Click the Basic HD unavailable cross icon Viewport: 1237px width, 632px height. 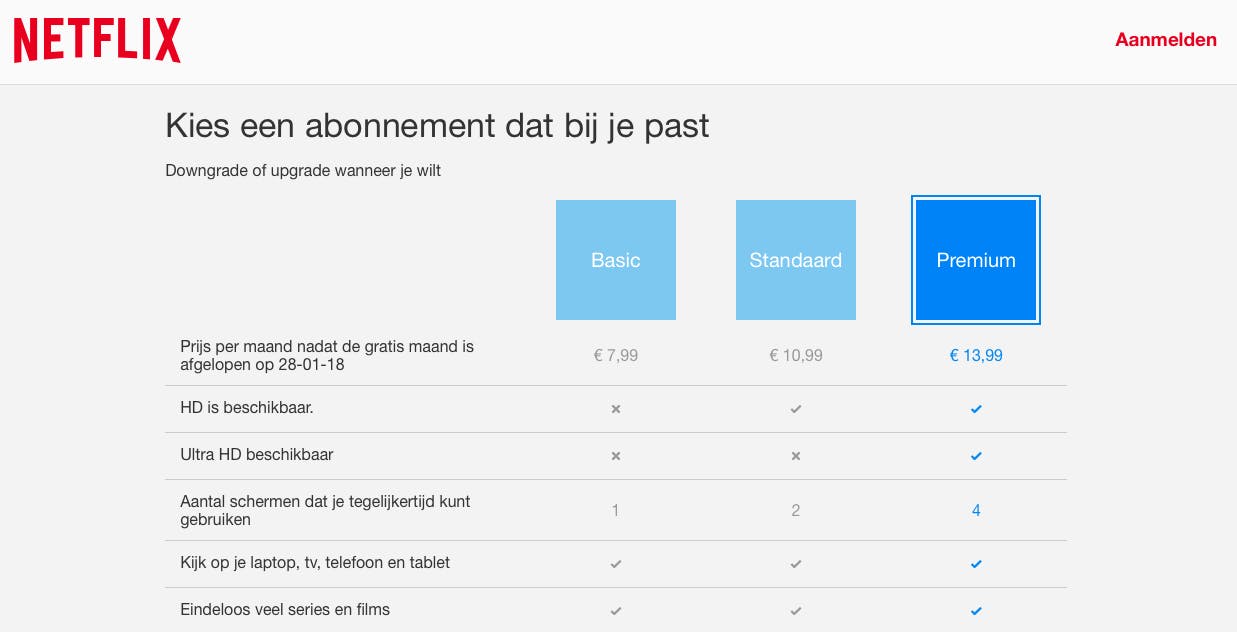[x=616, y=409]
